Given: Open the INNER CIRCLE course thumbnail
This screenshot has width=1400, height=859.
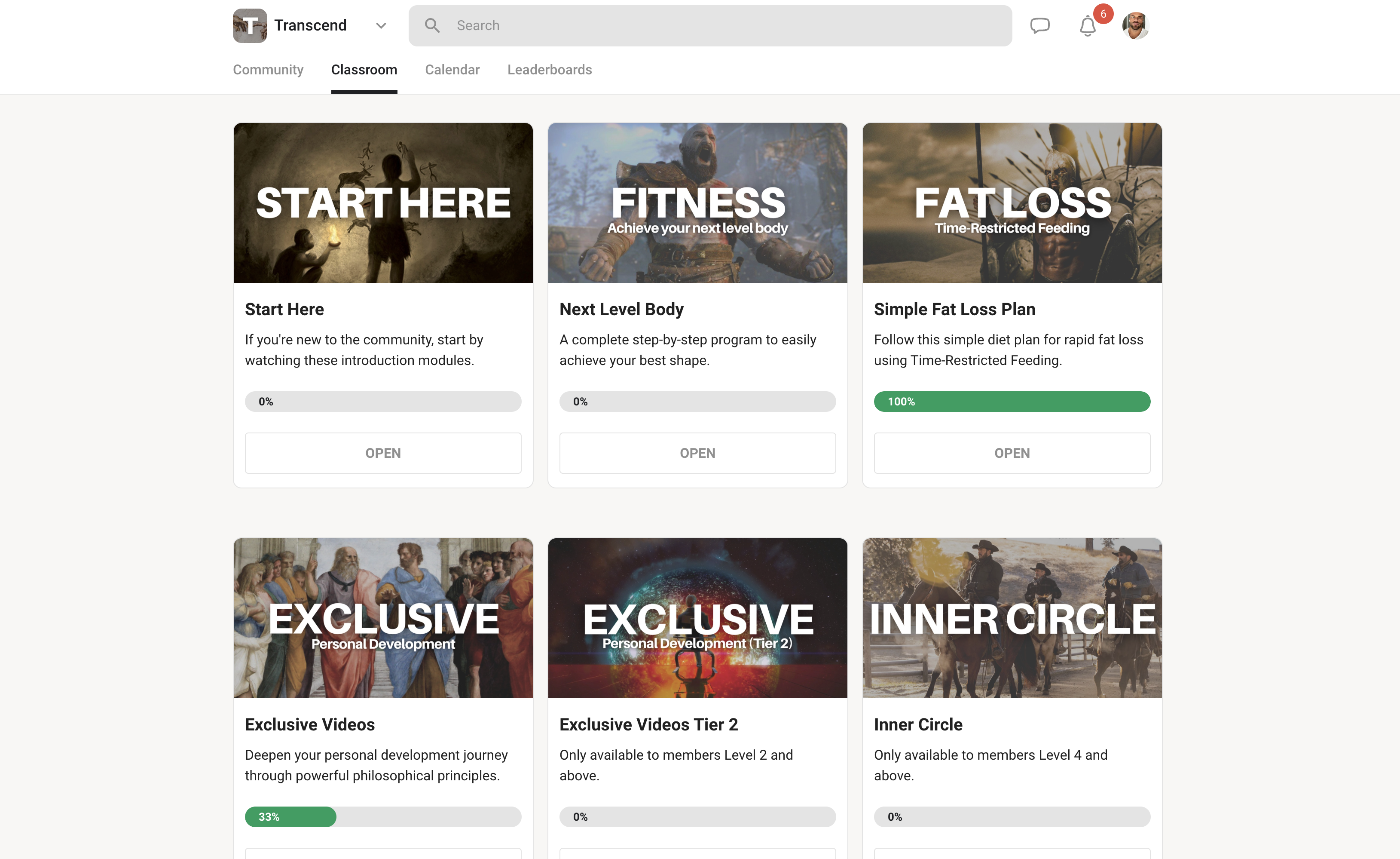Looking at the screenshot, I should 1012,618.
